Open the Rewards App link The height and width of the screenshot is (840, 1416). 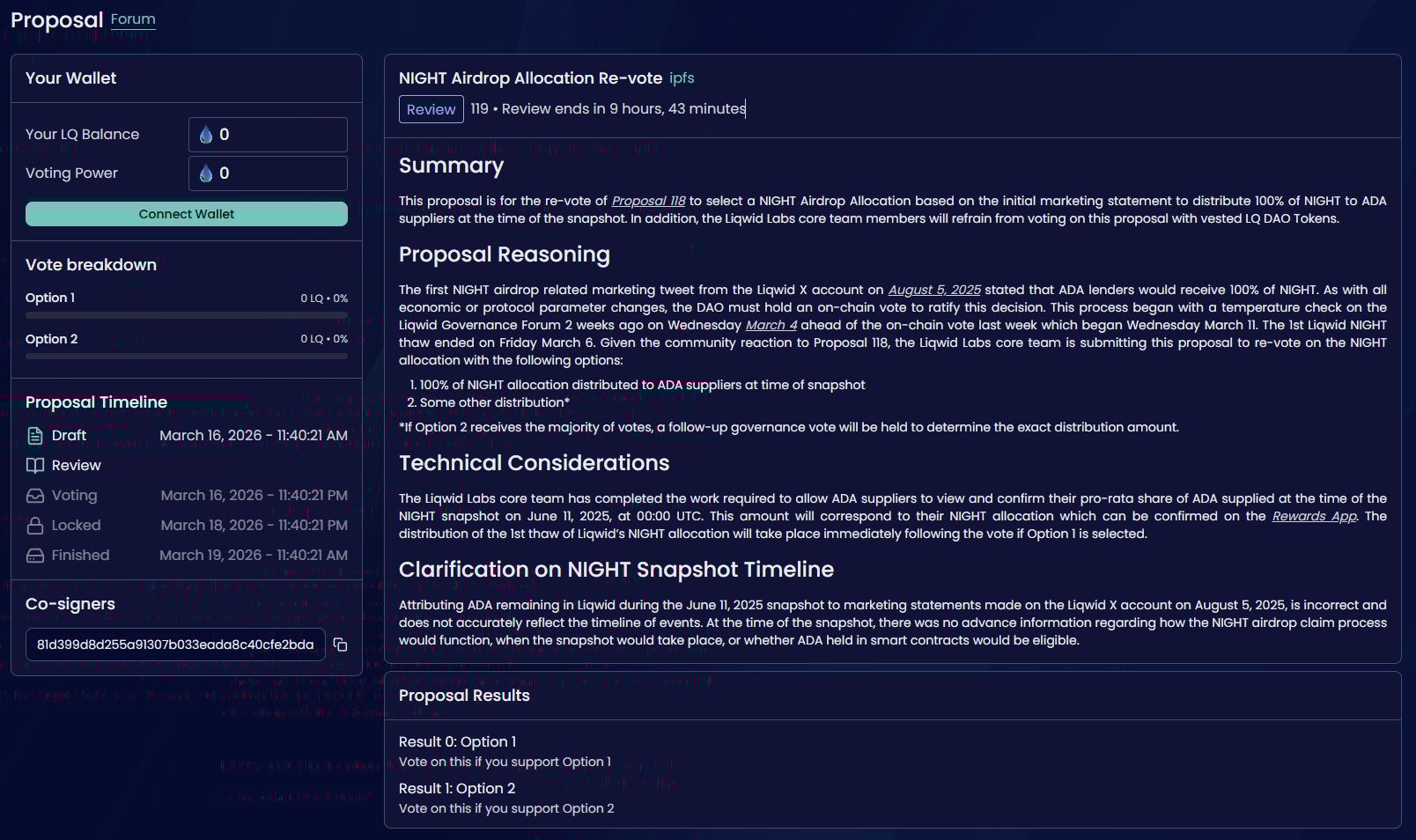pyautogui.click(x=1314, y=516)
